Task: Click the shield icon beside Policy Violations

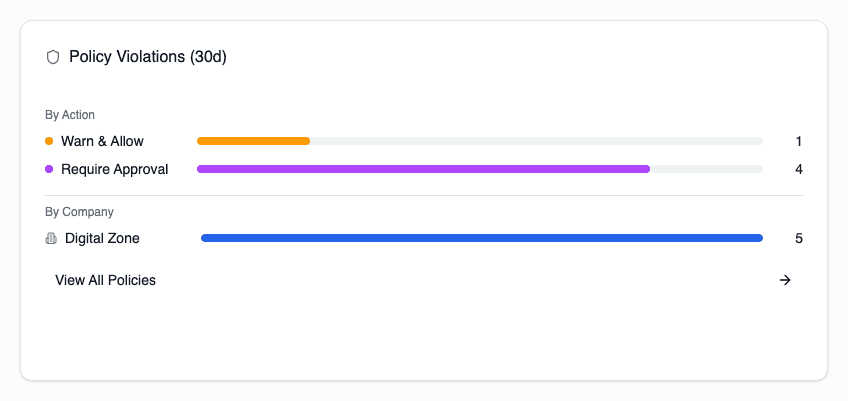Action: pyautogui.click(x=53, y=57)
